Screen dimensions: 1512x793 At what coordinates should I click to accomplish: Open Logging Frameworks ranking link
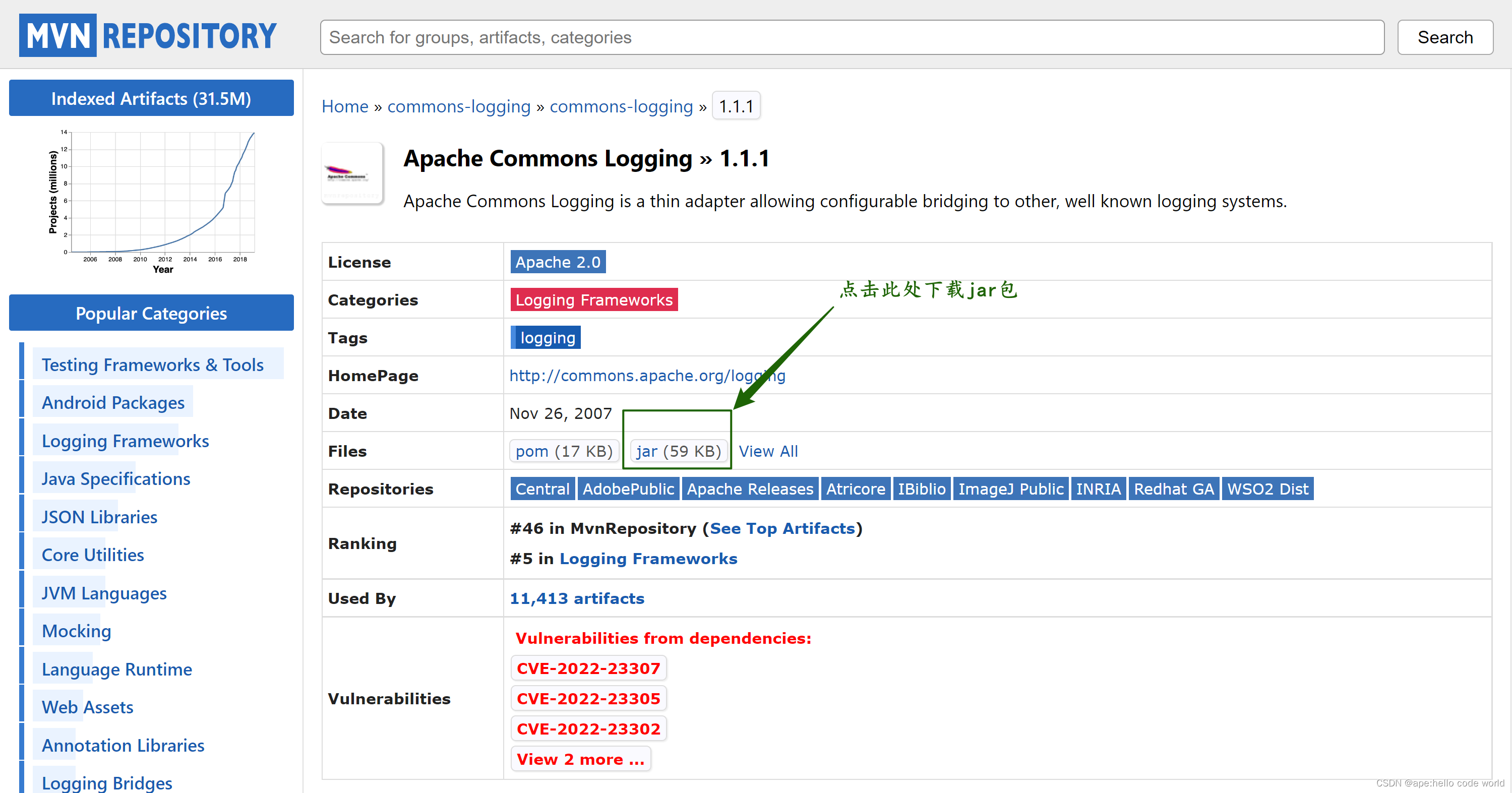tap(648, 559)
